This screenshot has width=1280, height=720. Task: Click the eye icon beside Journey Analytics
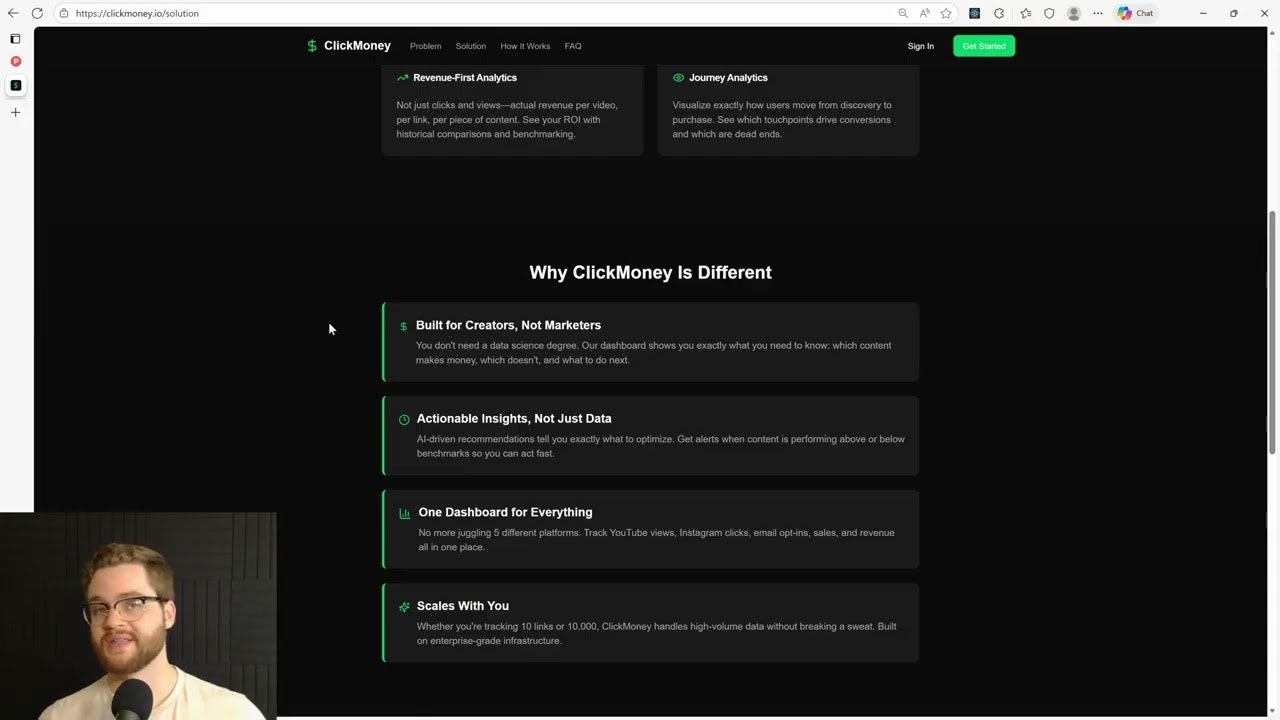pyautogui.click(x=678, y=77)
